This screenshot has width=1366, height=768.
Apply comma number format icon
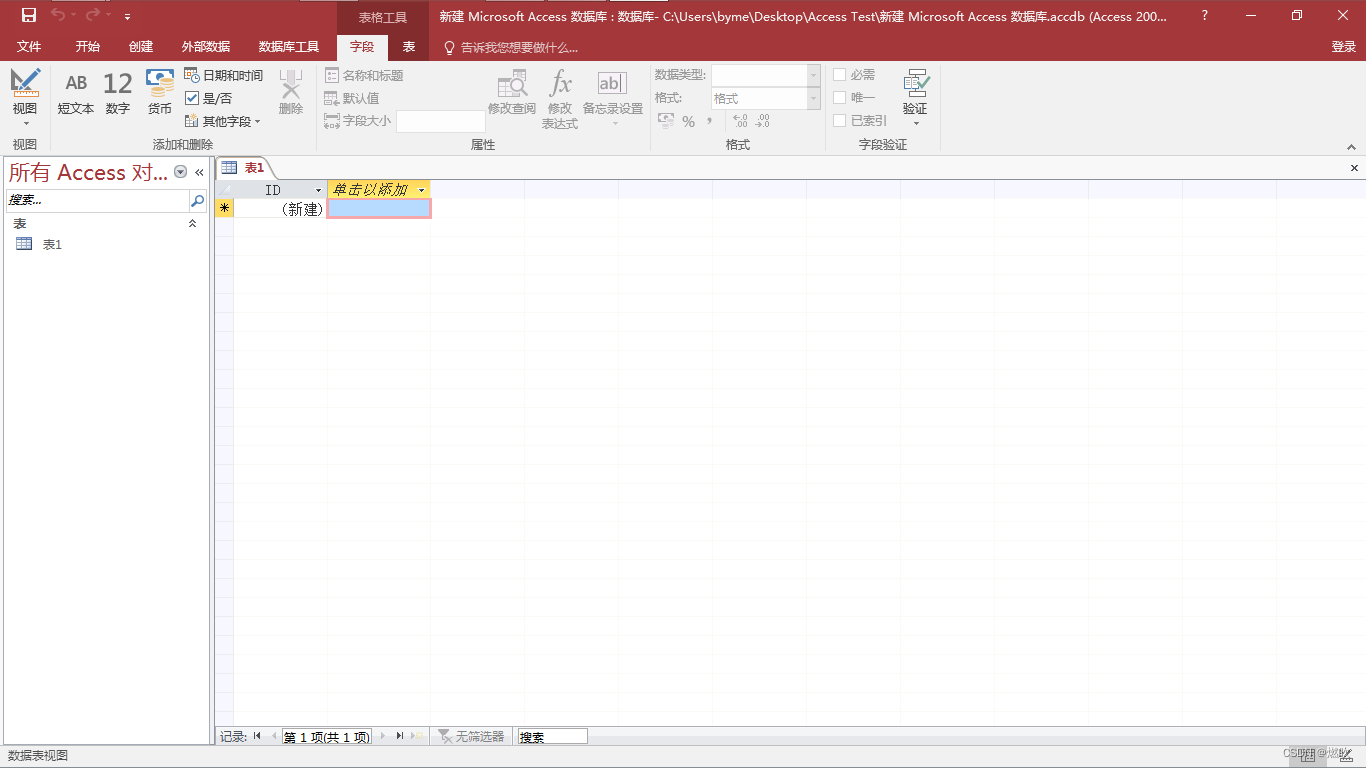(709, 121)
